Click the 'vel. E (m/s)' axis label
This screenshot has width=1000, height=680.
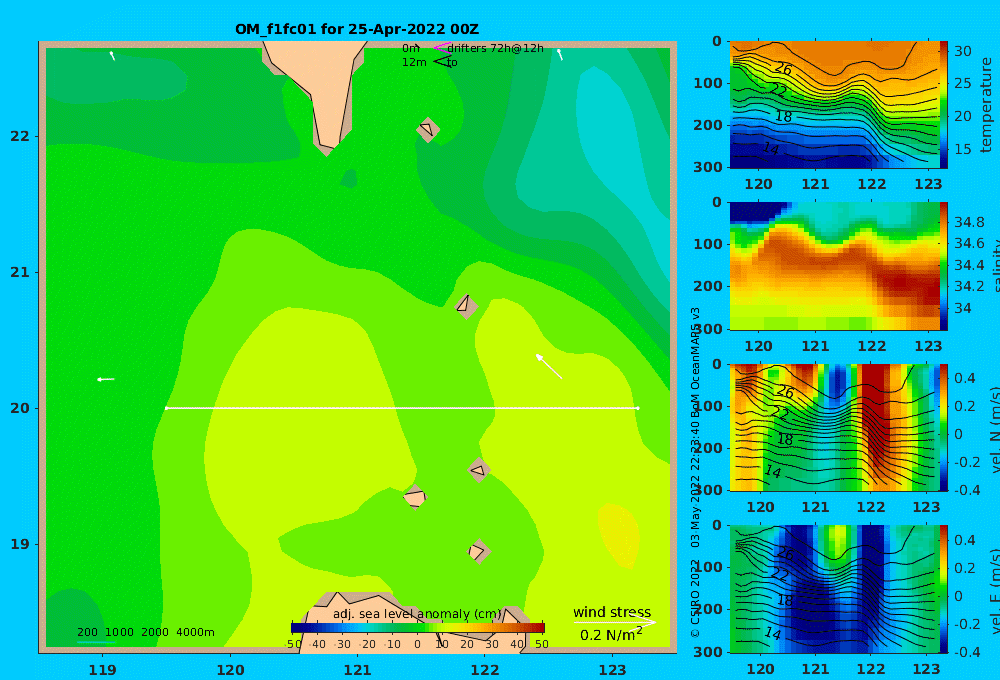[x=994, y=591]
